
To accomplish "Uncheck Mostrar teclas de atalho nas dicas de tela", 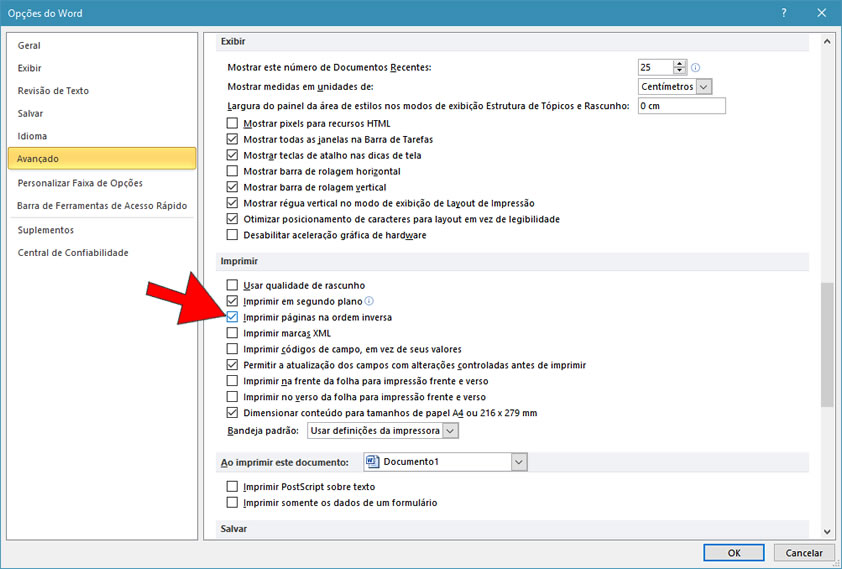I will (x=232, y=155).
